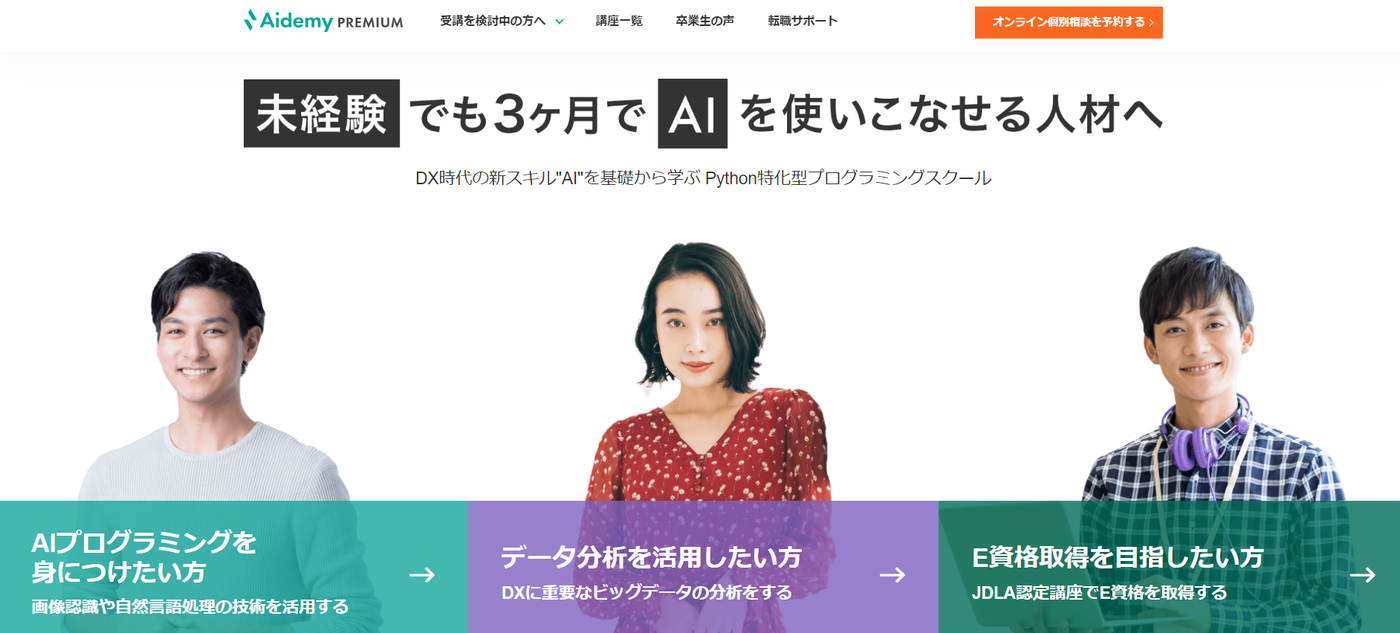Expand the 受講を検討中の方へ dropdown chevron
The image size is (1400, 633).
(559, 21)
